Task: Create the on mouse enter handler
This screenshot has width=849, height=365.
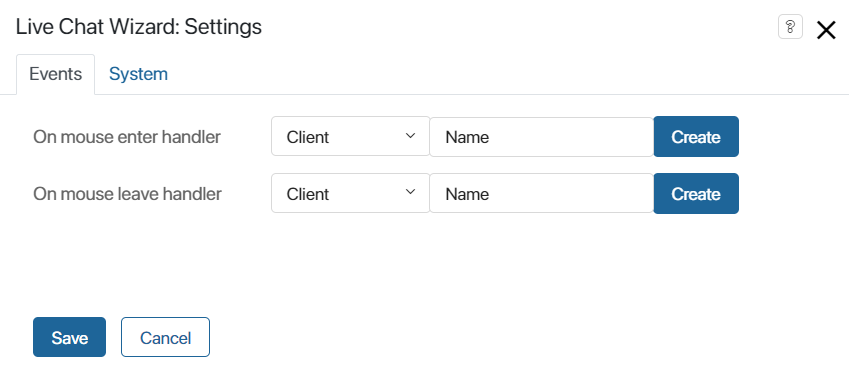Action: click(x=696, y=136)
